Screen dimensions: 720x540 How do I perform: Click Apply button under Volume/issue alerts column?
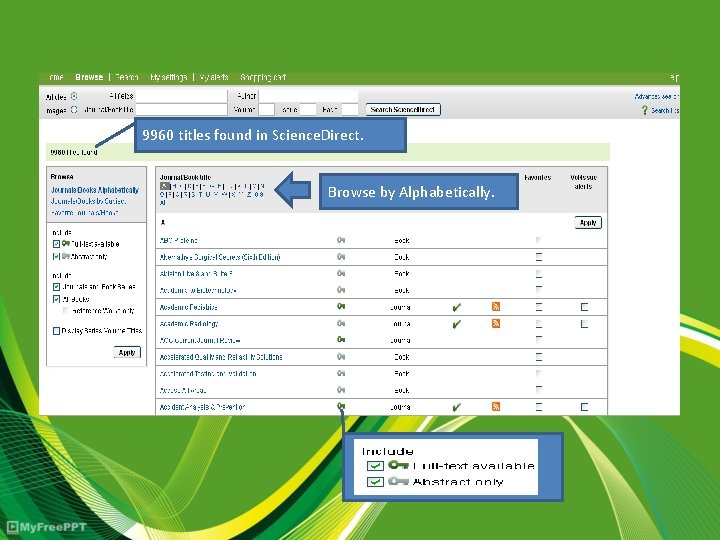(x=588, y=222)
